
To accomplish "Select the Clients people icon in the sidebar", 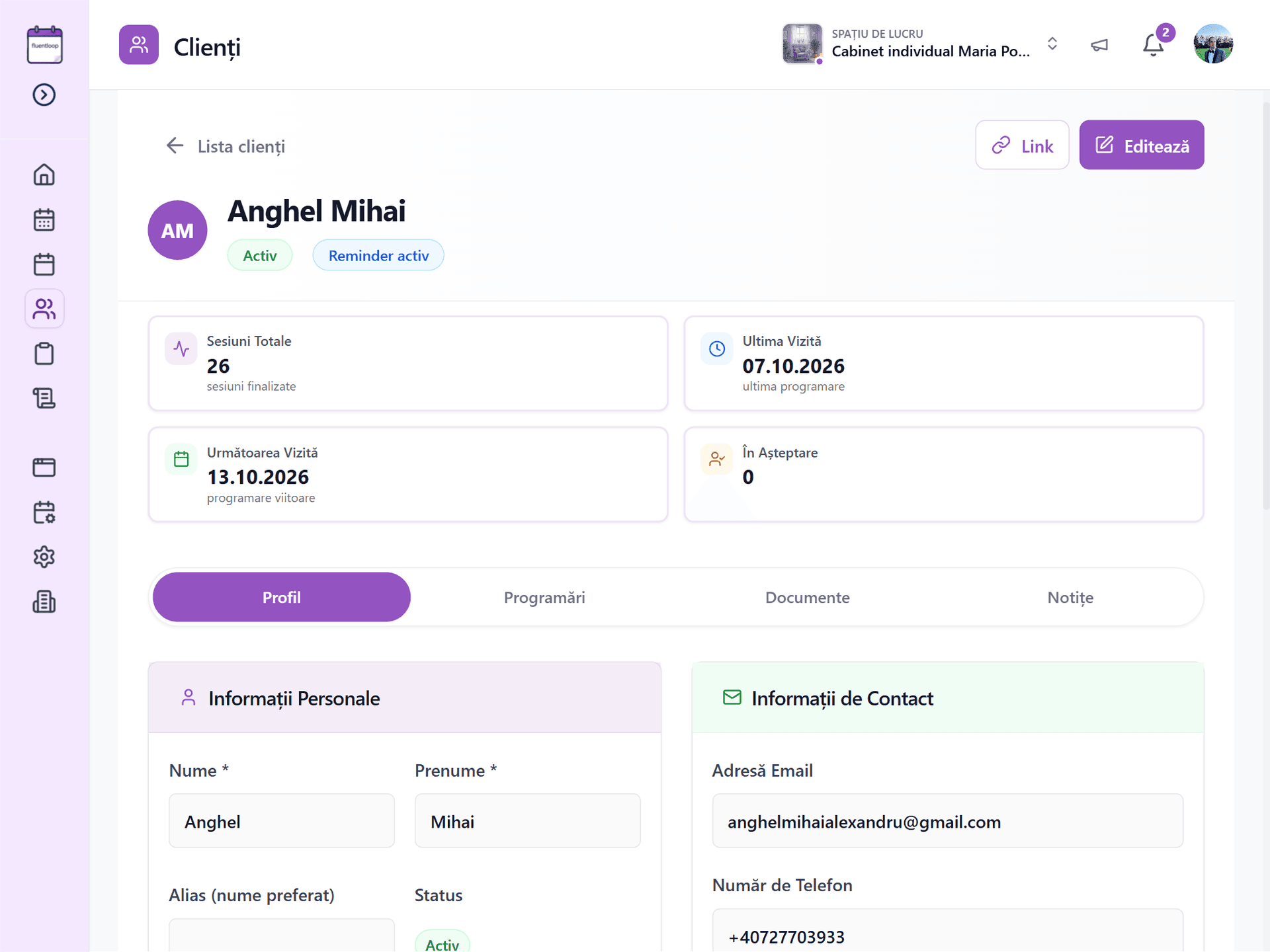I will [44, 309].
